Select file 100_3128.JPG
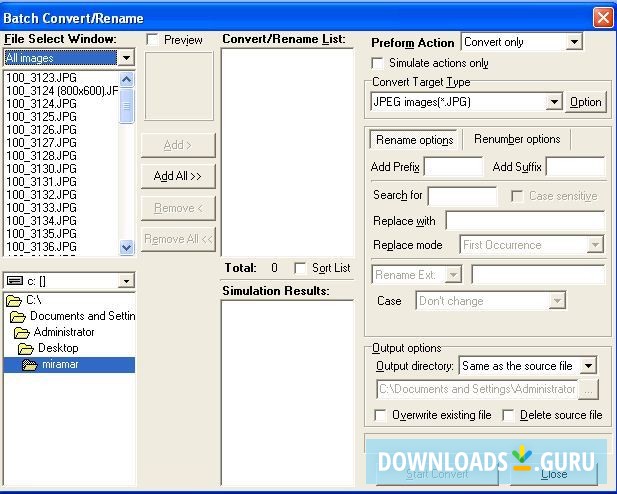617x494 pixels. point(41,156)
